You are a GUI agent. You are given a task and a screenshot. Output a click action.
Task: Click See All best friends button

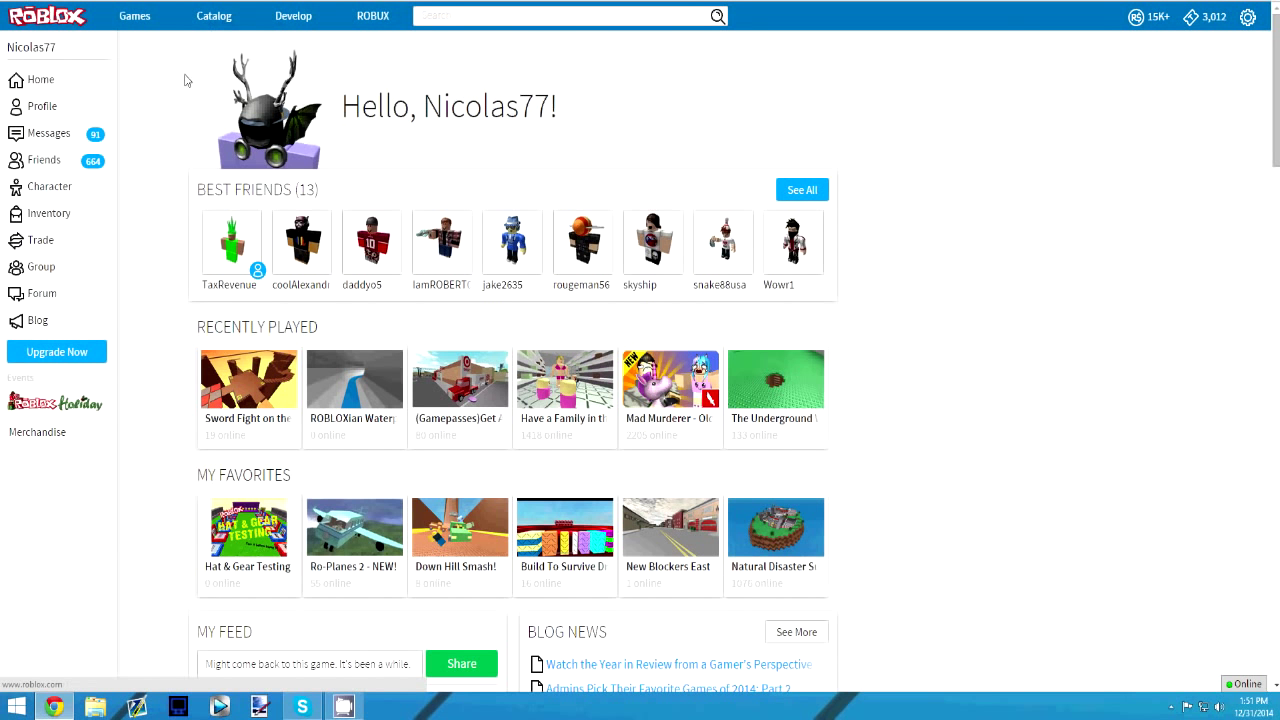coord(801,190)
